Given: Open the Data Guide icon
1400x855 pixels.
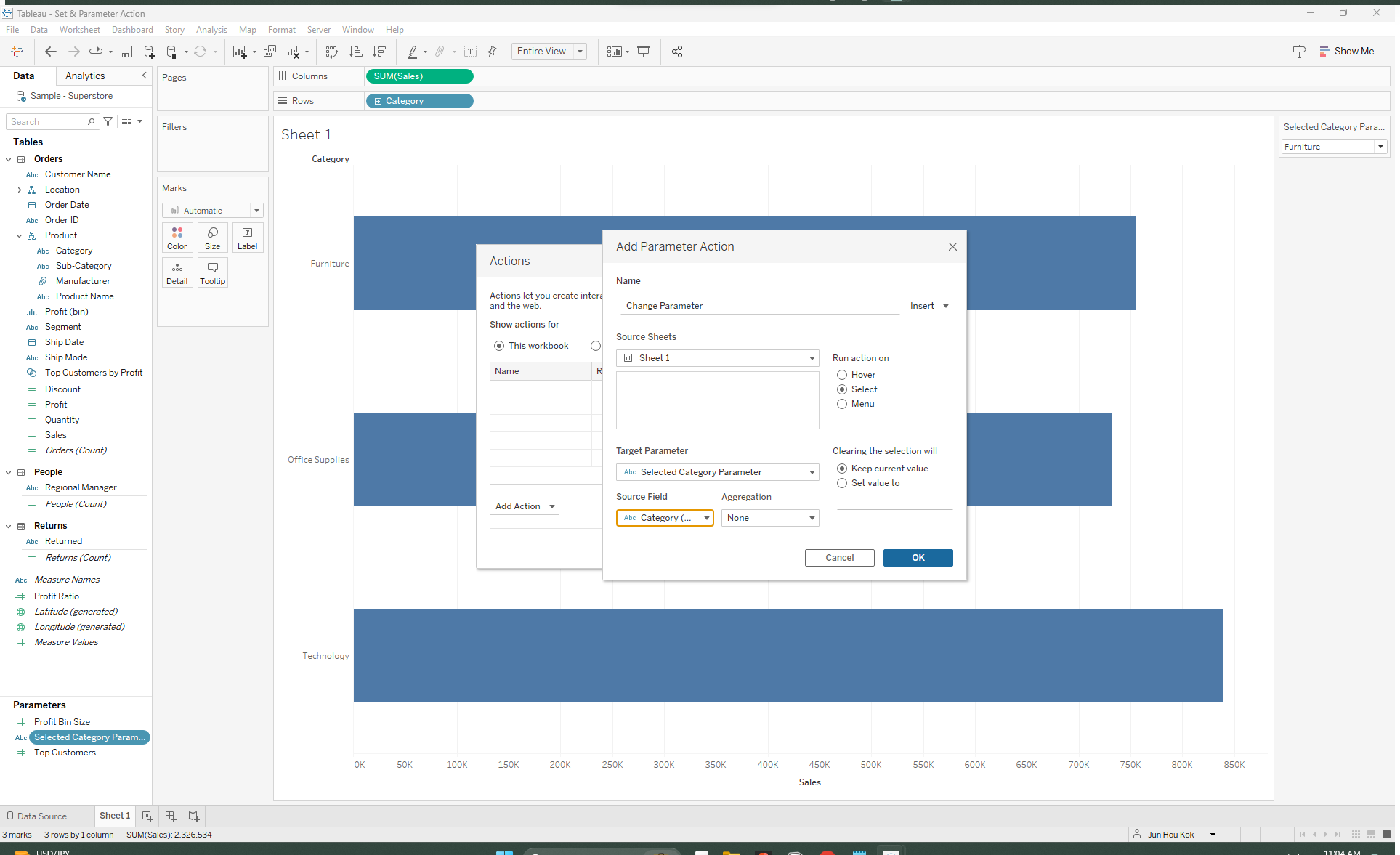Looking at the screenshot, I should click(1299, 52).
